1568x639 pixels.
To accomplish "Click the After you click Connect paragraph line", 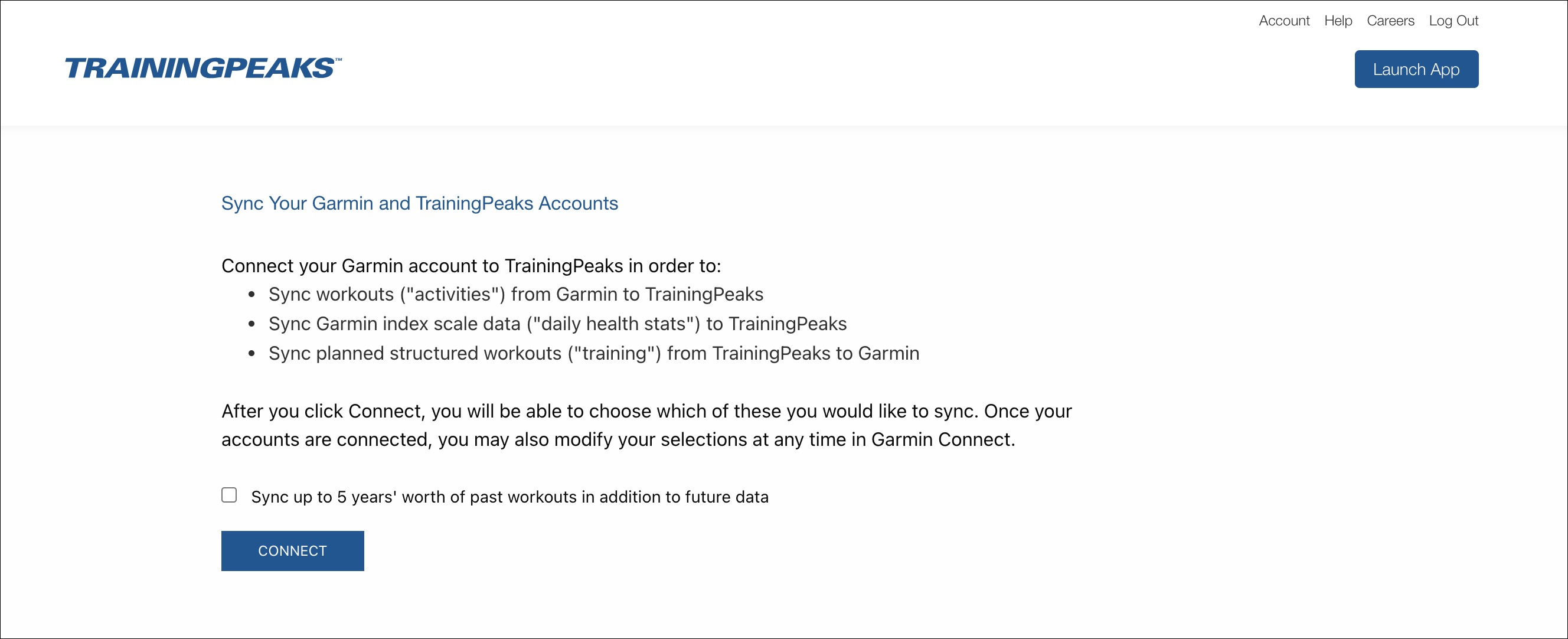I will click(x=646, y=411).
